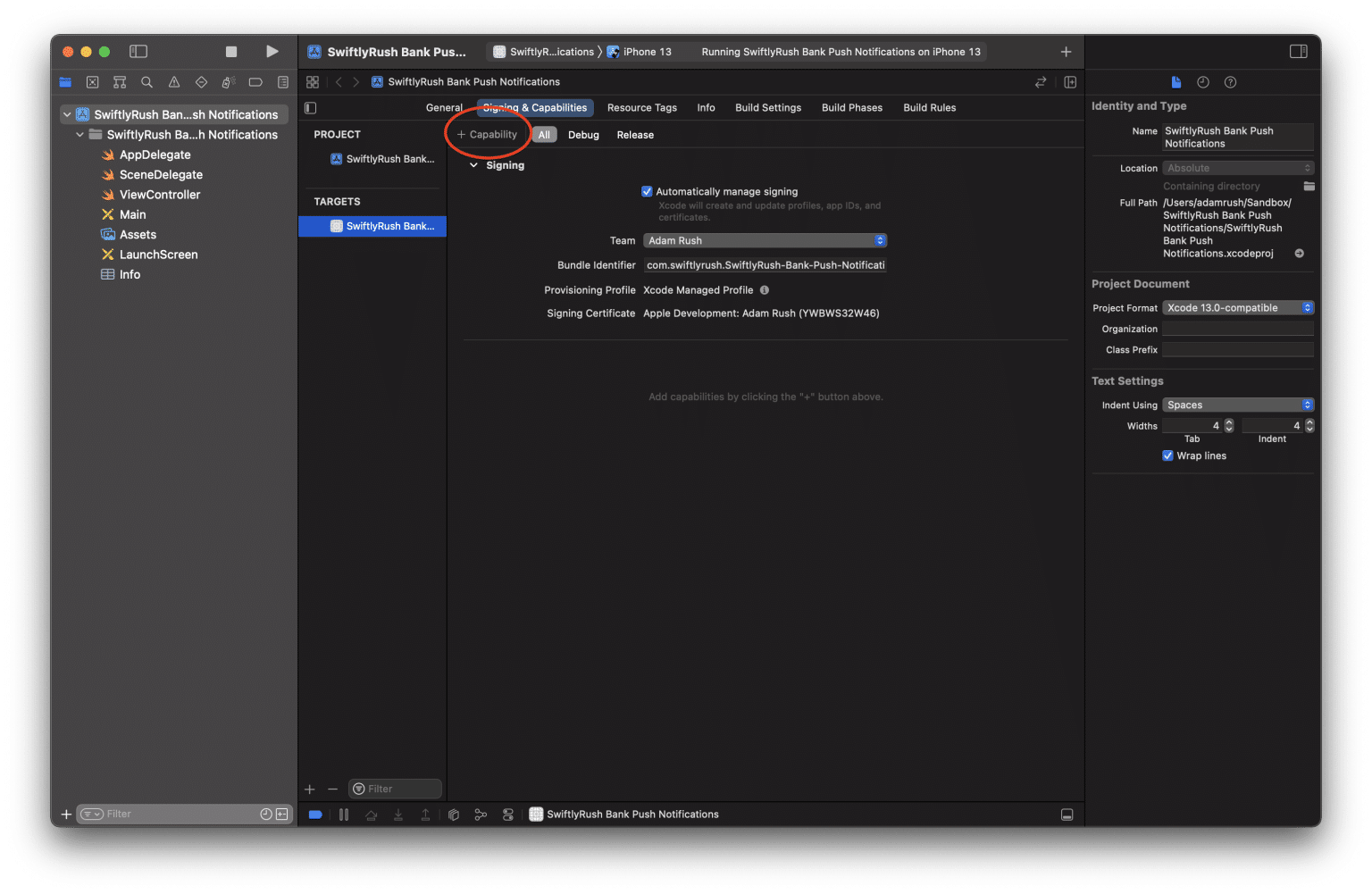Show the History inspector clock icon
The height and width of the screenshot is (894, 1372).
(1203, 82)
